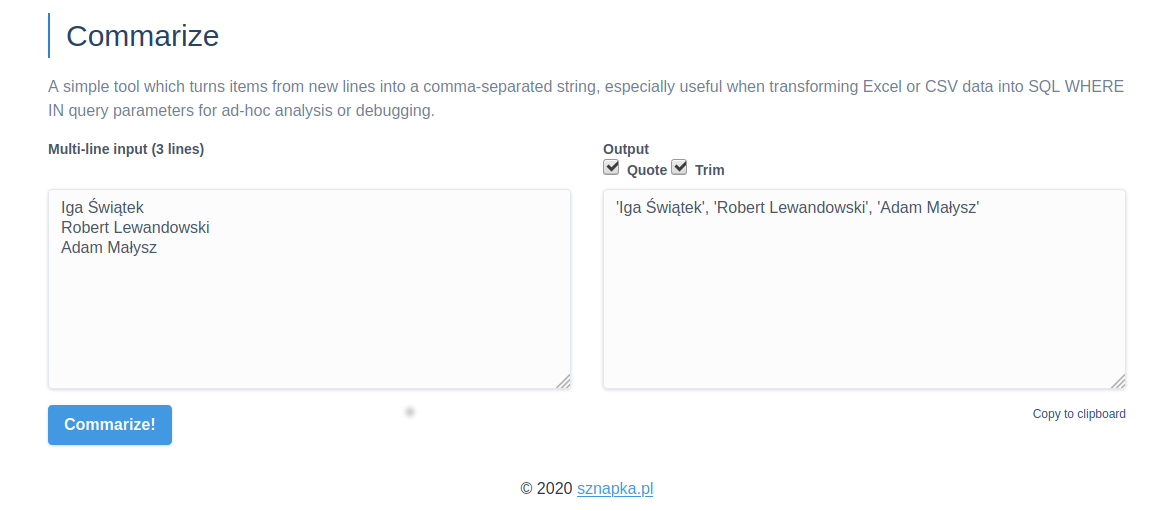Click the Copy to clipboard link
The height and width of the screenshot is (511, 1174).
pos(1079,414)
